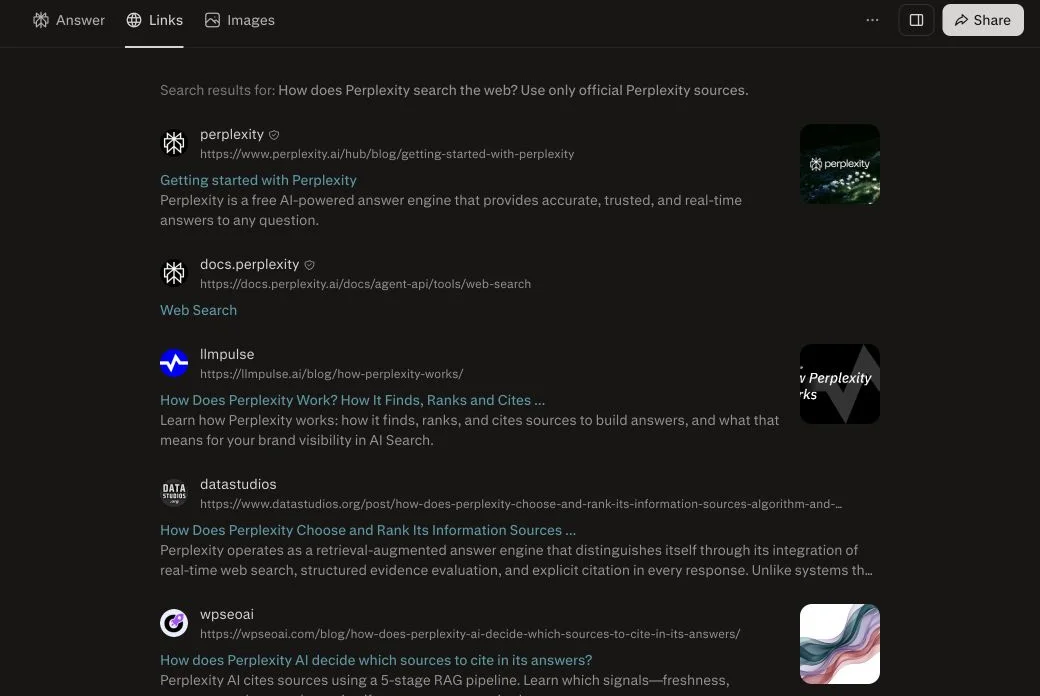Click the search query text in results header
Image resolution: width=1040 pixels, height=696 pixels.
coord(513,90)
